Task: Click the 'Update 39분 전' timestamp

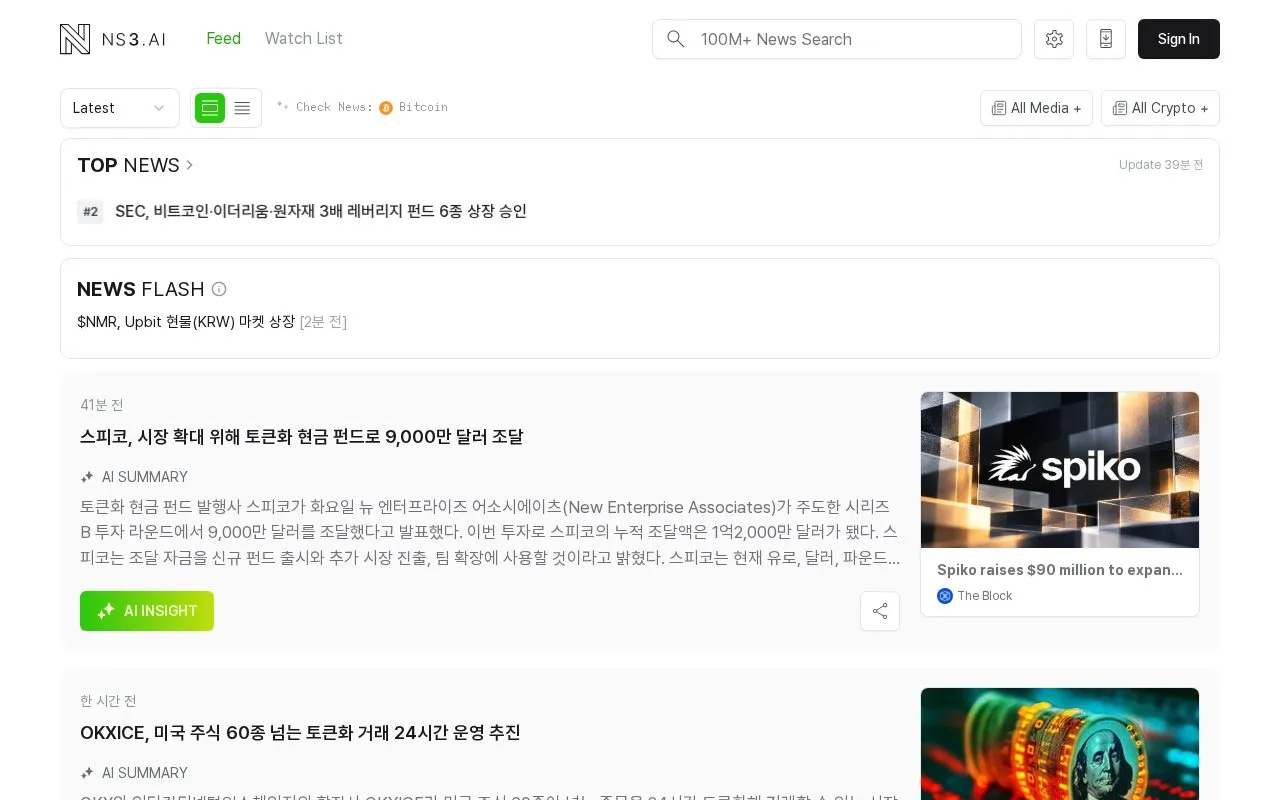Action: click(x=1161, y=165)
